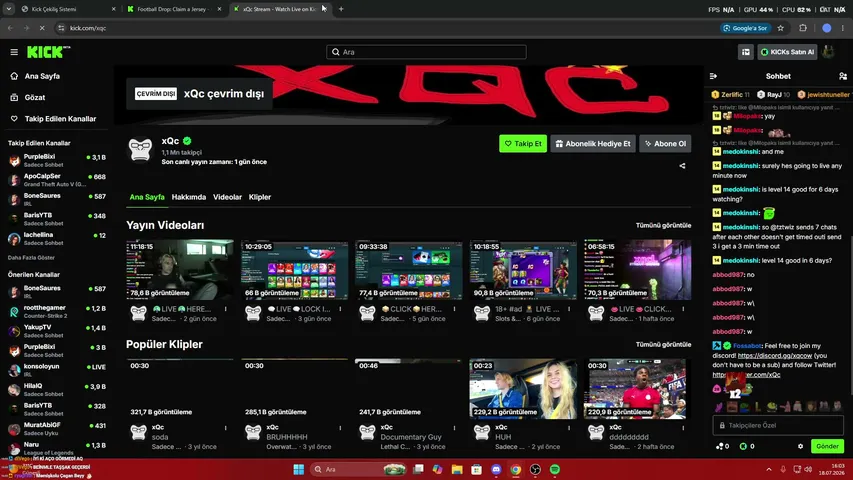Bookmark this page with star icon

(x=781, y=28)
